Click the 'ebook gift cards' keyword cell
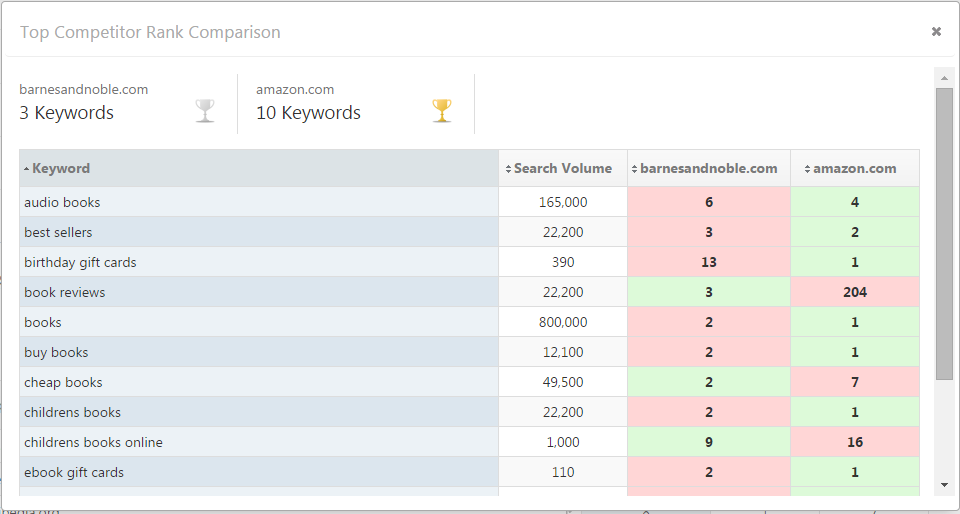The width and height of the screenshot is (960, 514). 74,472
